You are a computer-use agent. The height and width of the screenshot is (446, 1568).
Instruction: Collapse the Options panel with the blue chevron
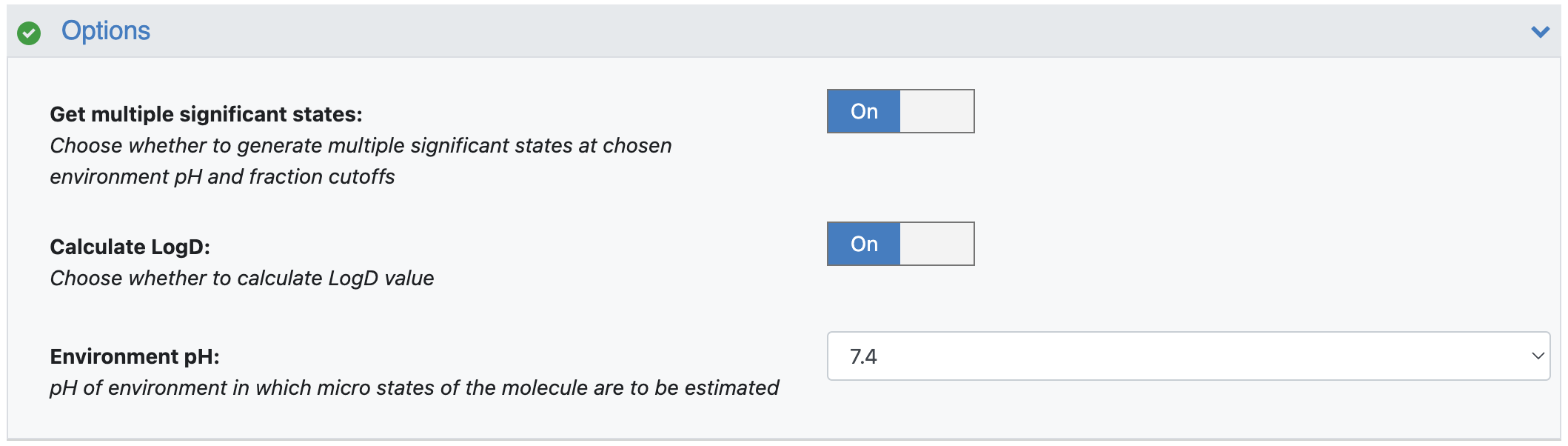point(1540,32)
